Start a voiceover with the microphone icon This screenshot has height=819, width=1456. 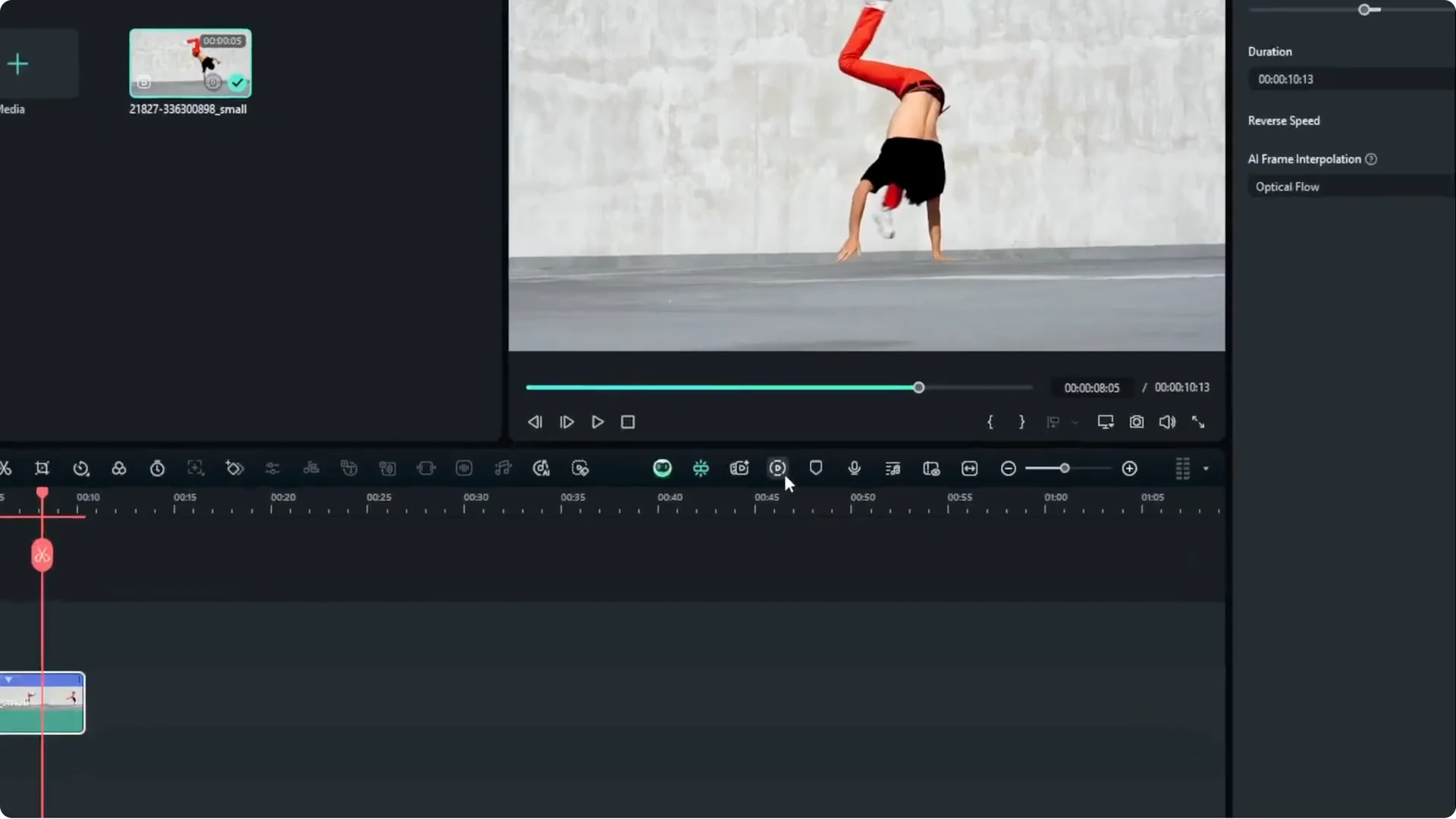click(853, 469)
